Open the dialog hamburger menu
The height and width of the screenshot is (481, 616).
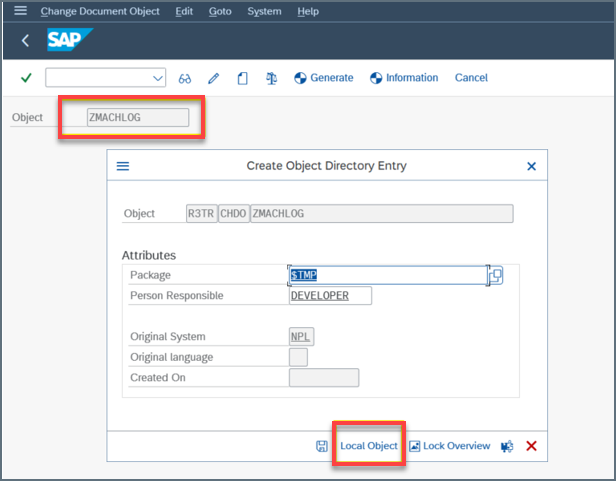coord(123,166)
